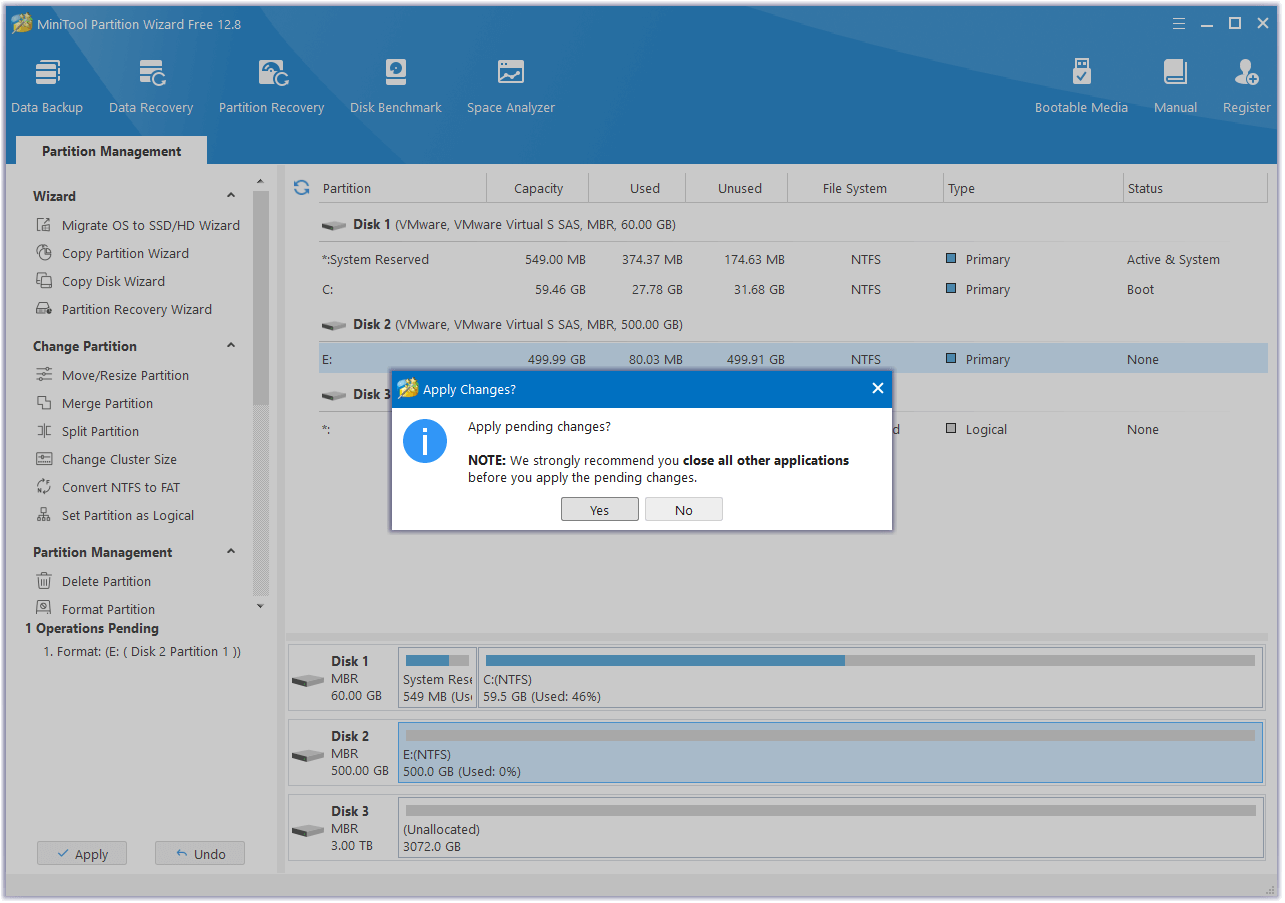This screenshot has height=903, width=1285.
Task: Confirm with the Yes button
Action: click(x=599, y=510)
